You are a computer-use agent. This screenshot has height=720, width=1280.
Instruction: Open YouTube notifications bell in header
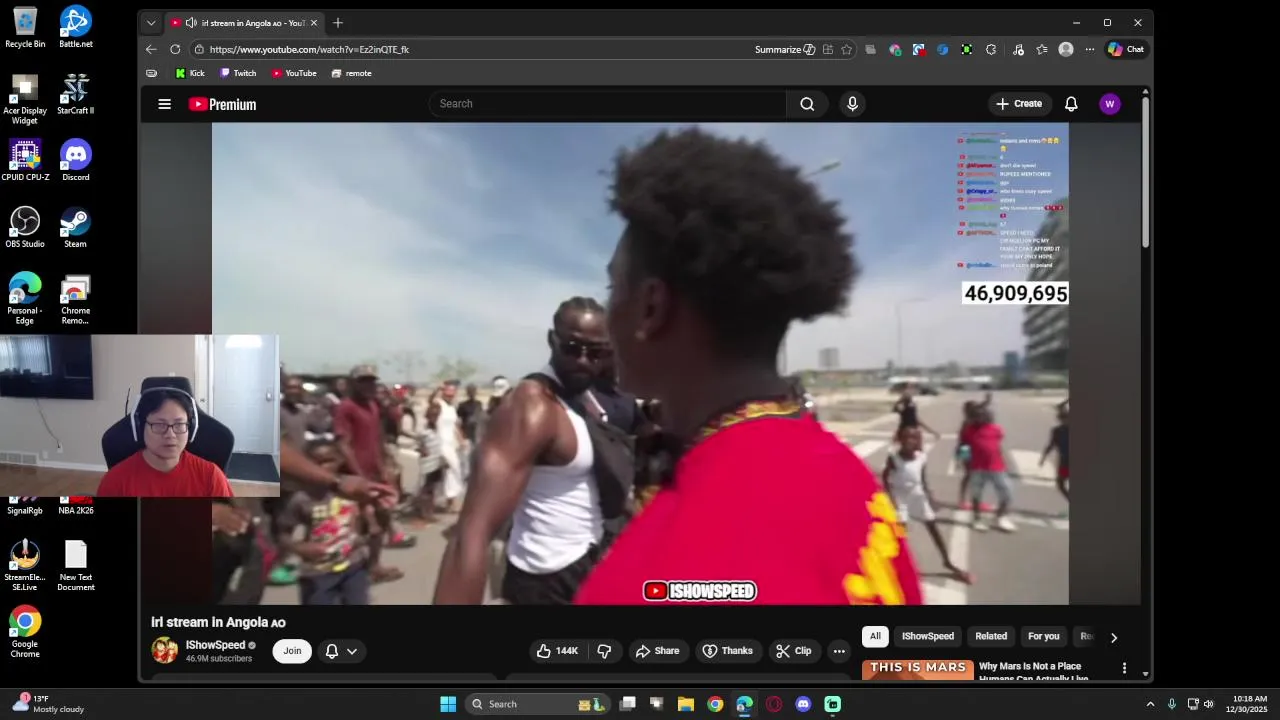click(1071, 104)
